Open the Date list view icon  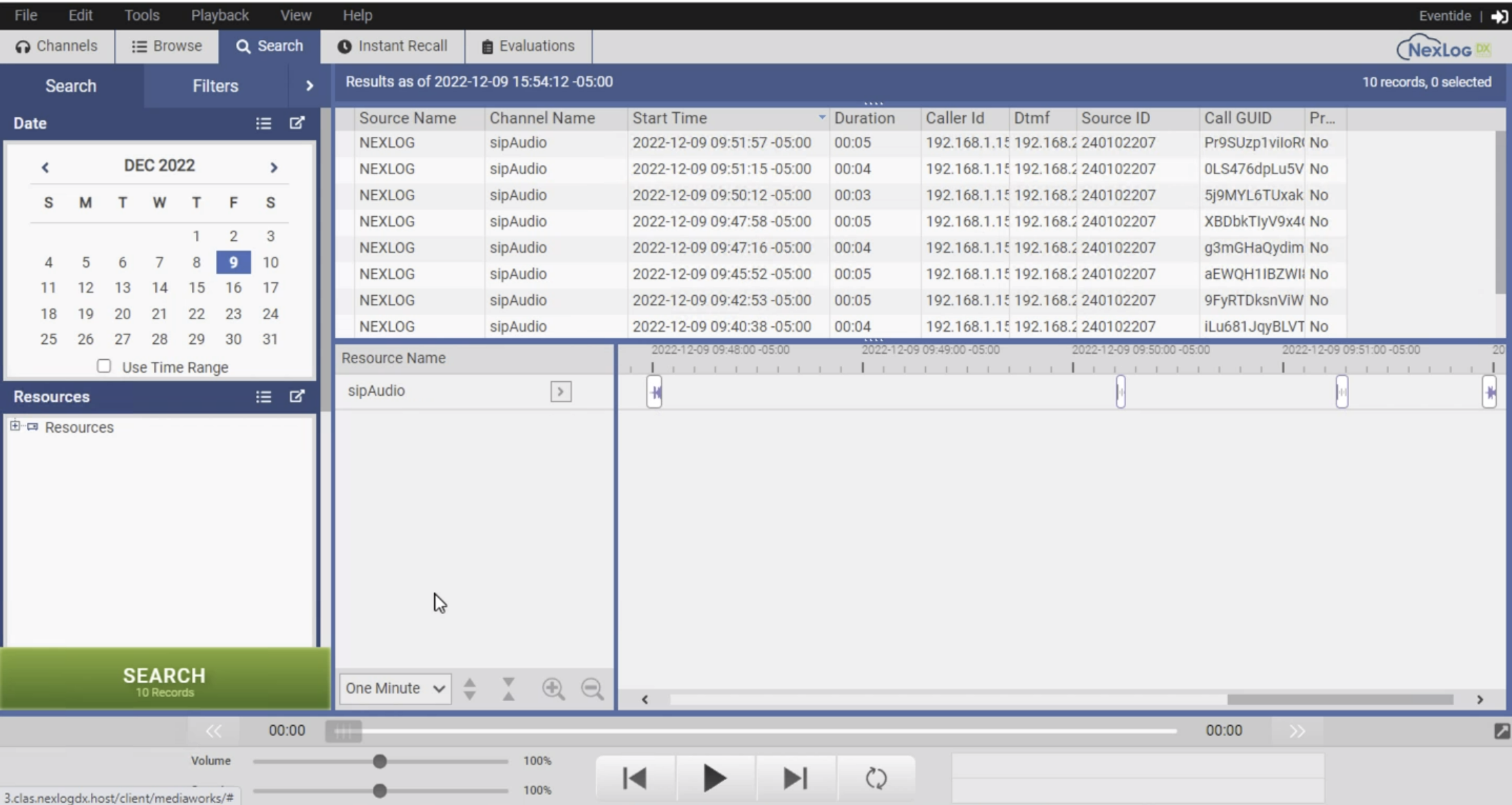click(263, 122)
